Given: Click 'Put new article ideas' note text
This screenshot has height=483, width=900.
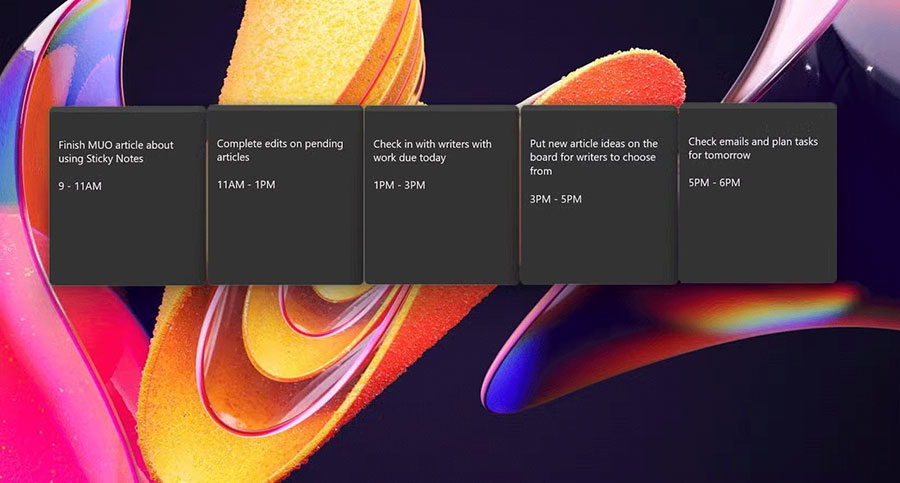Looking at the screenshot, I should point(593,157).
